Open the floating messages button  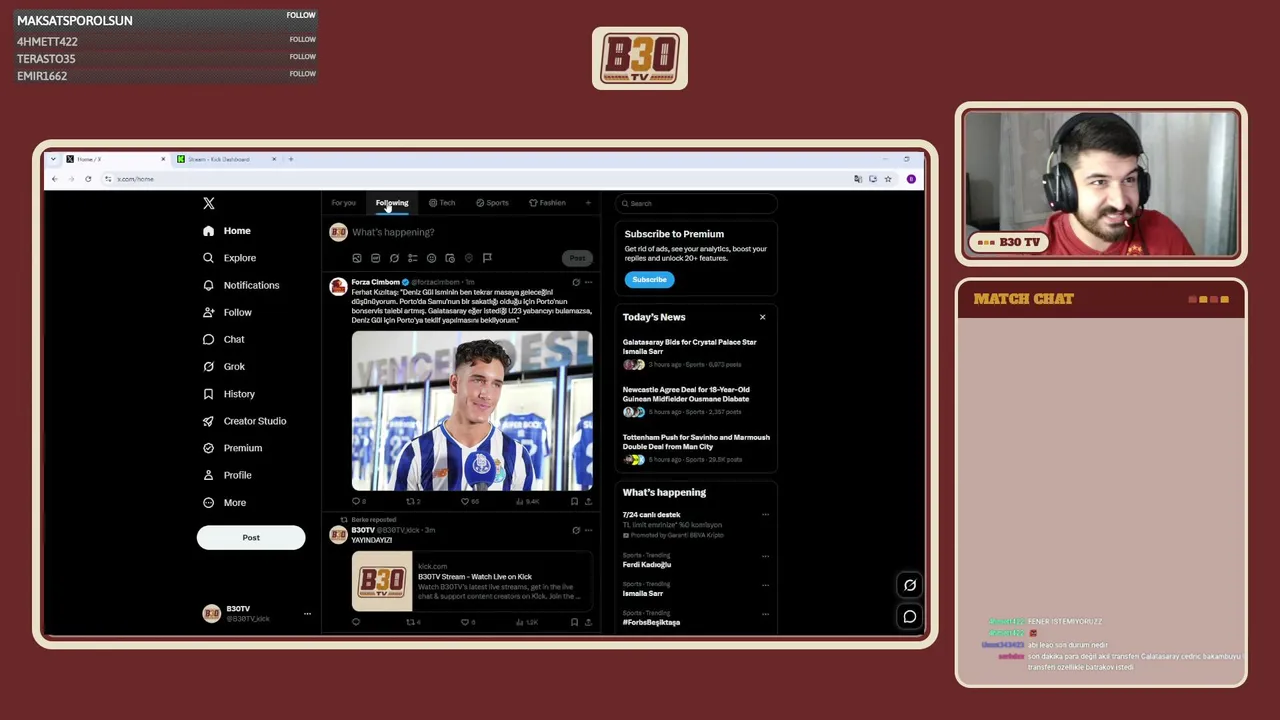click(x=909, y=616)
